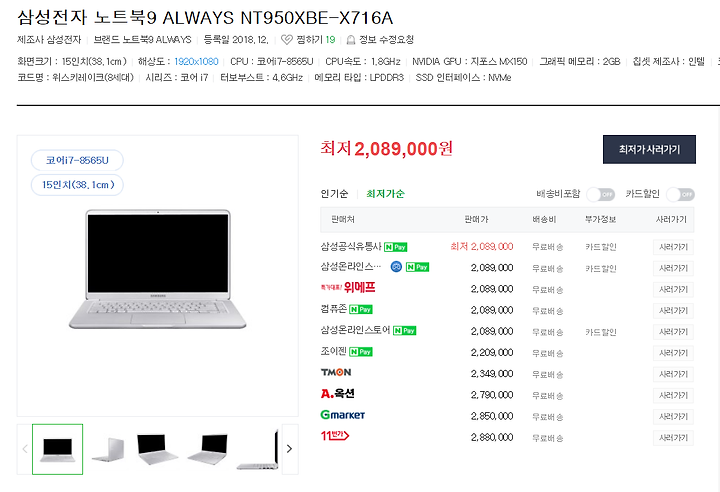Viewport: 720px width, 492px height.
Task: Click 사러가기 for the 조이젠 seller
Action: (673, 353)
